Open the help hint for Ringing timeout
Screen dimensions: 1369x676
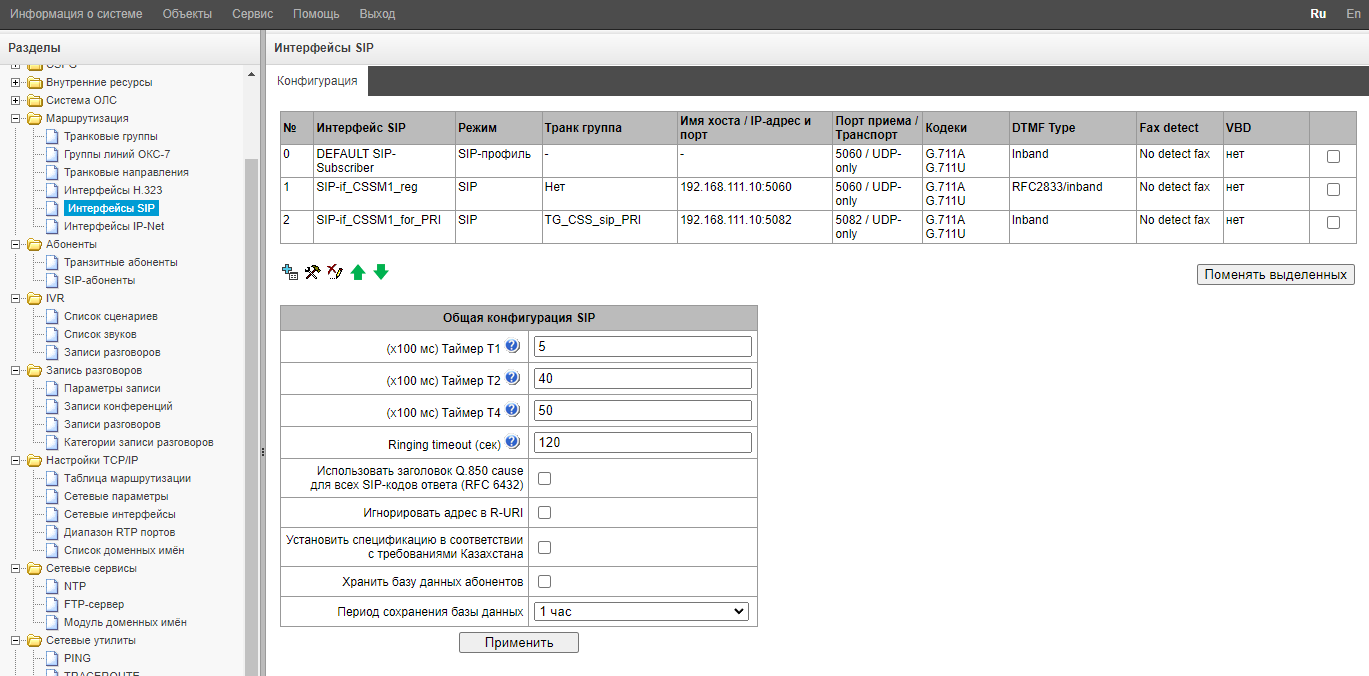click(513, 442)
